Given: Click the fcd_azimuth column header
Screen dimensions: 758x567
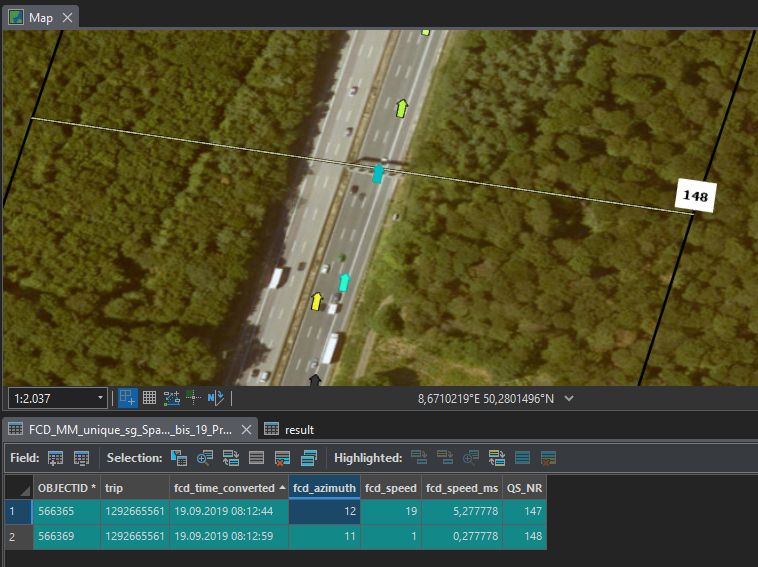Looking at the screenshot, I should [324, 488].
